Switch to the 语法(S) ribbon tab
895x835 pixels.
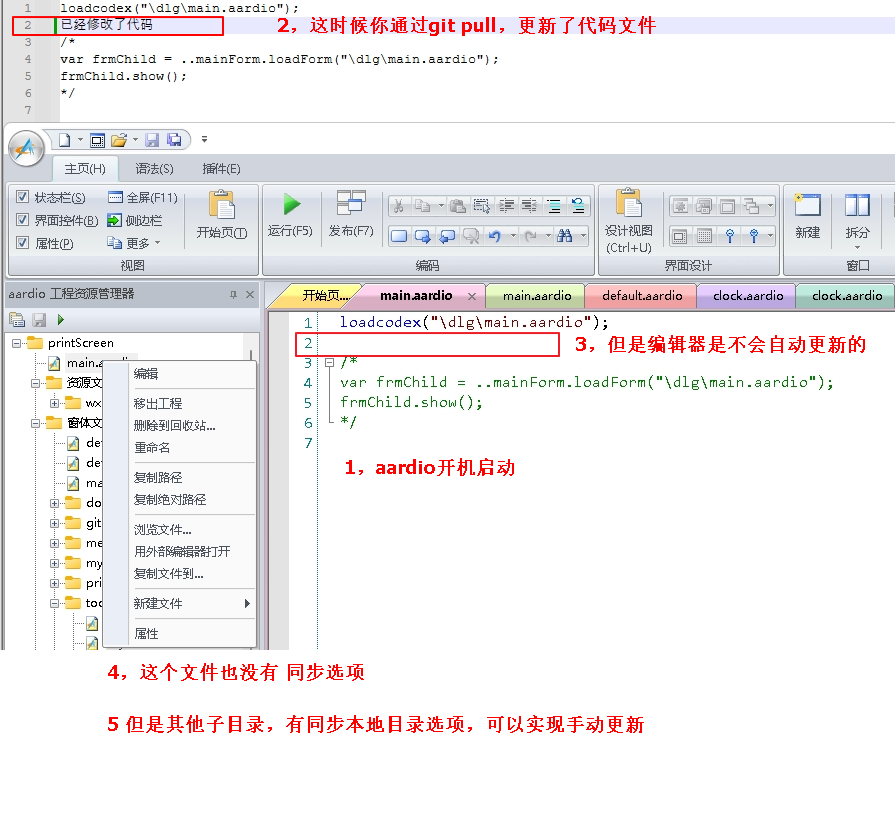[x=154, y=169]
